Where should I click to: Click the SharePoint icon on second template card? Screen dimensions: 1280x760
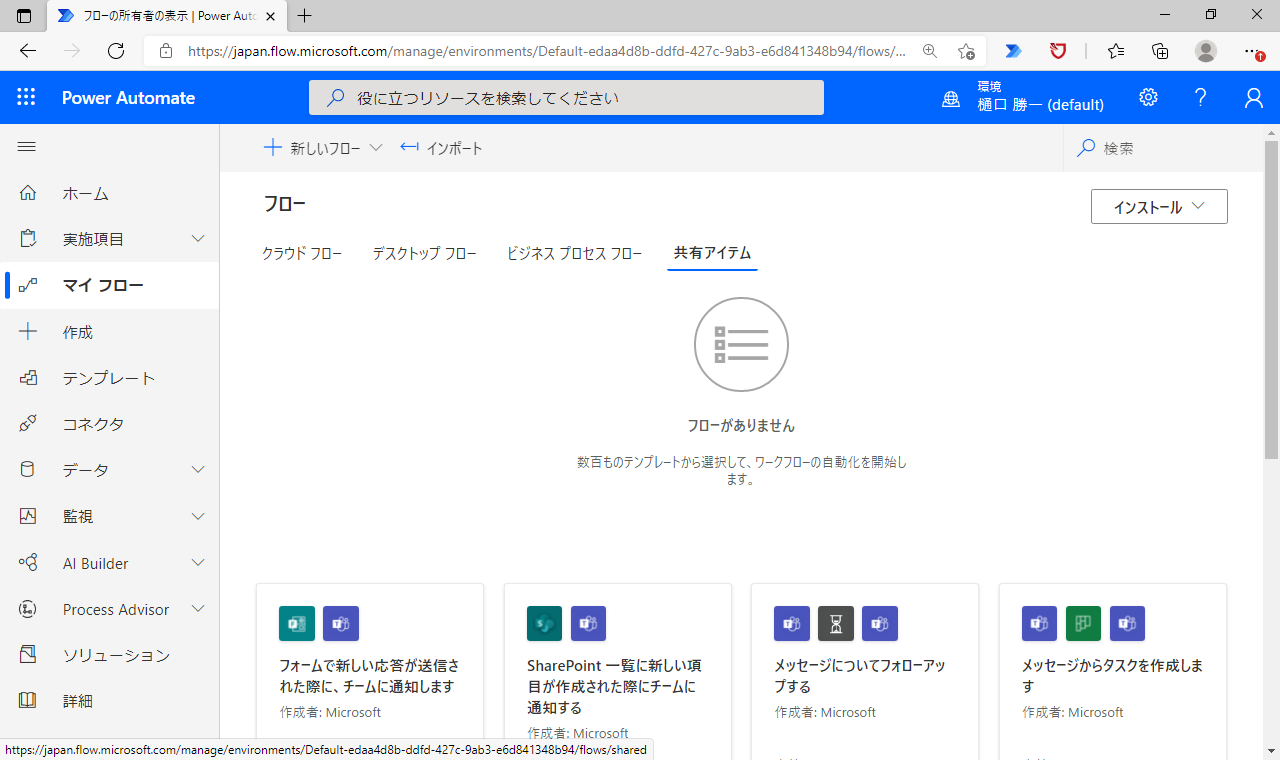pyautogui.click(x=545, y=624)
